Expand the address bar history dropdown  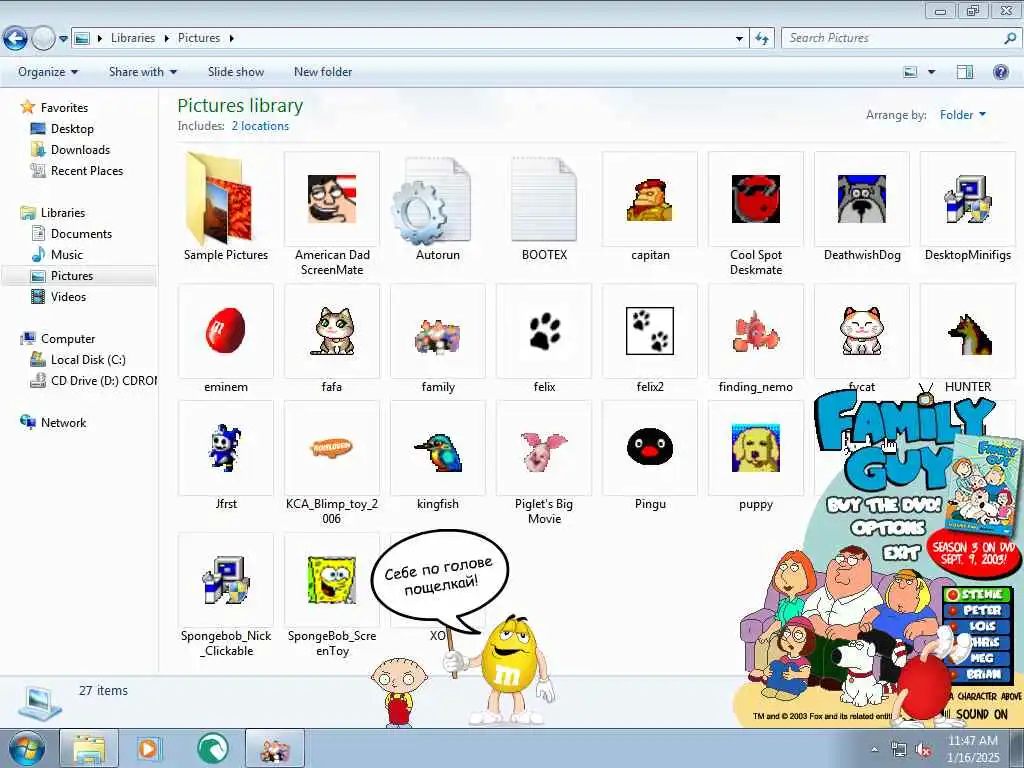739,39
